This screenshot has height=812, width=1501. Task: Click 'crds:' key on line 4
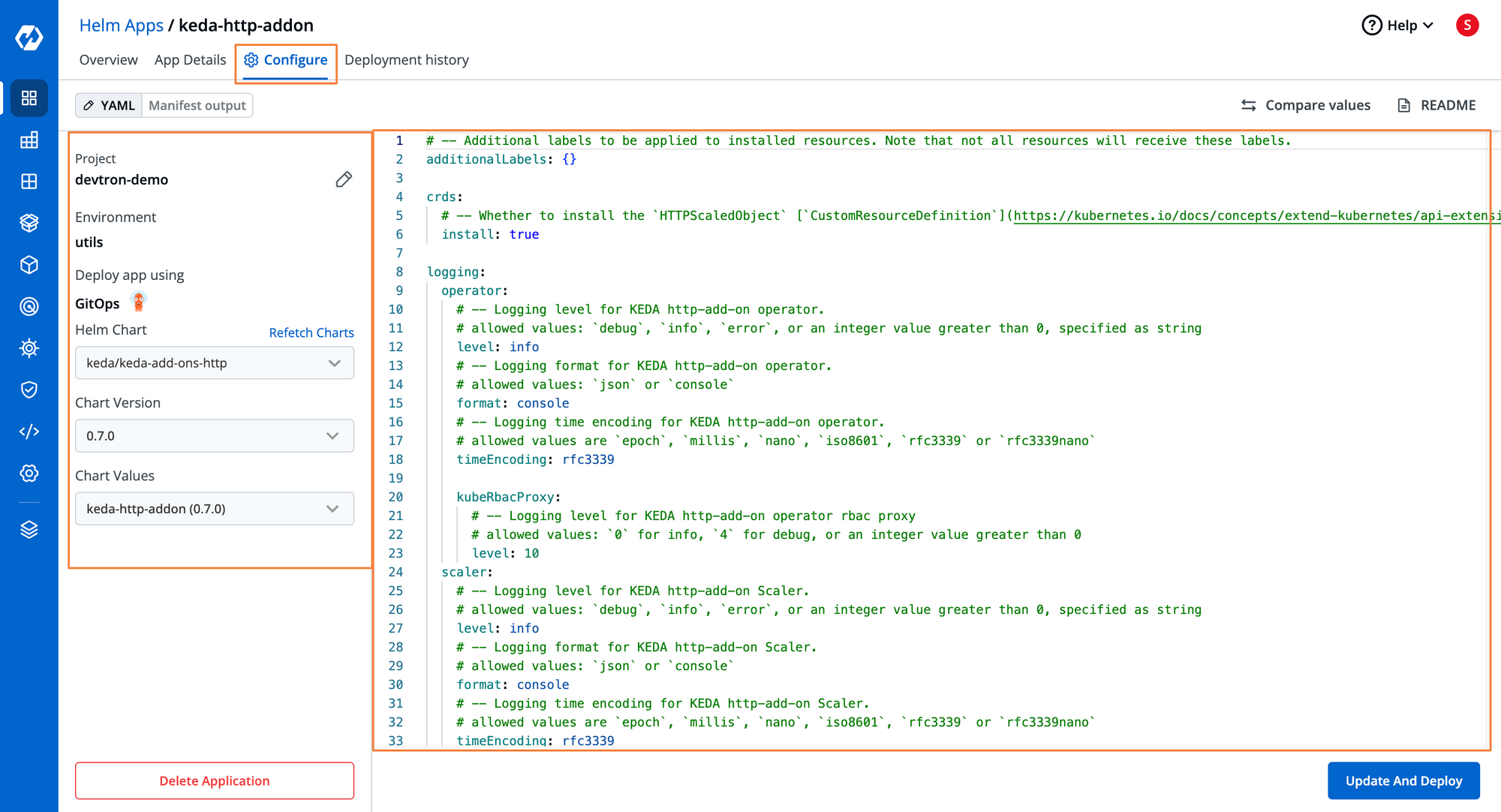[444, 197]
